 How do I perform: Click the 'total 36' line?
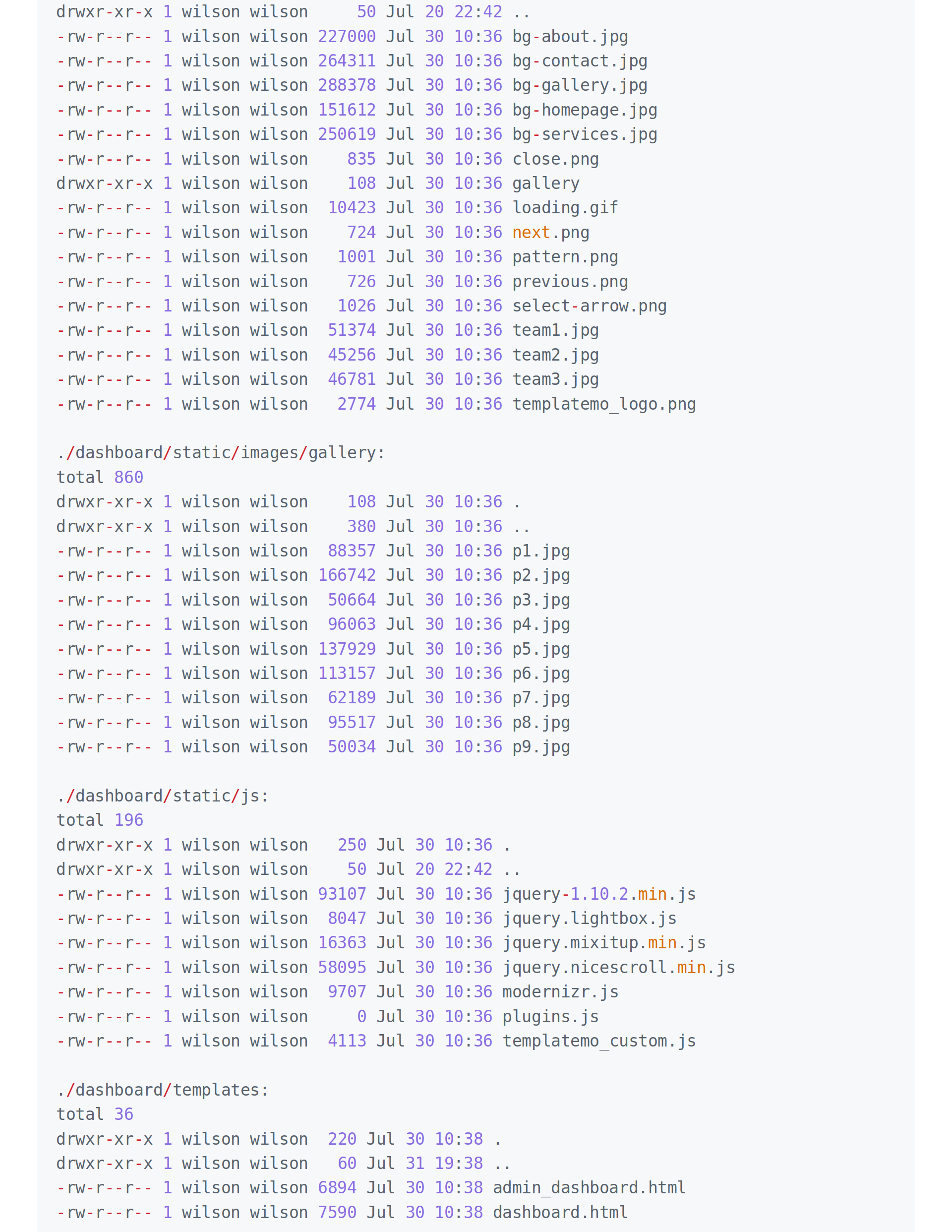pos(95,1114)
